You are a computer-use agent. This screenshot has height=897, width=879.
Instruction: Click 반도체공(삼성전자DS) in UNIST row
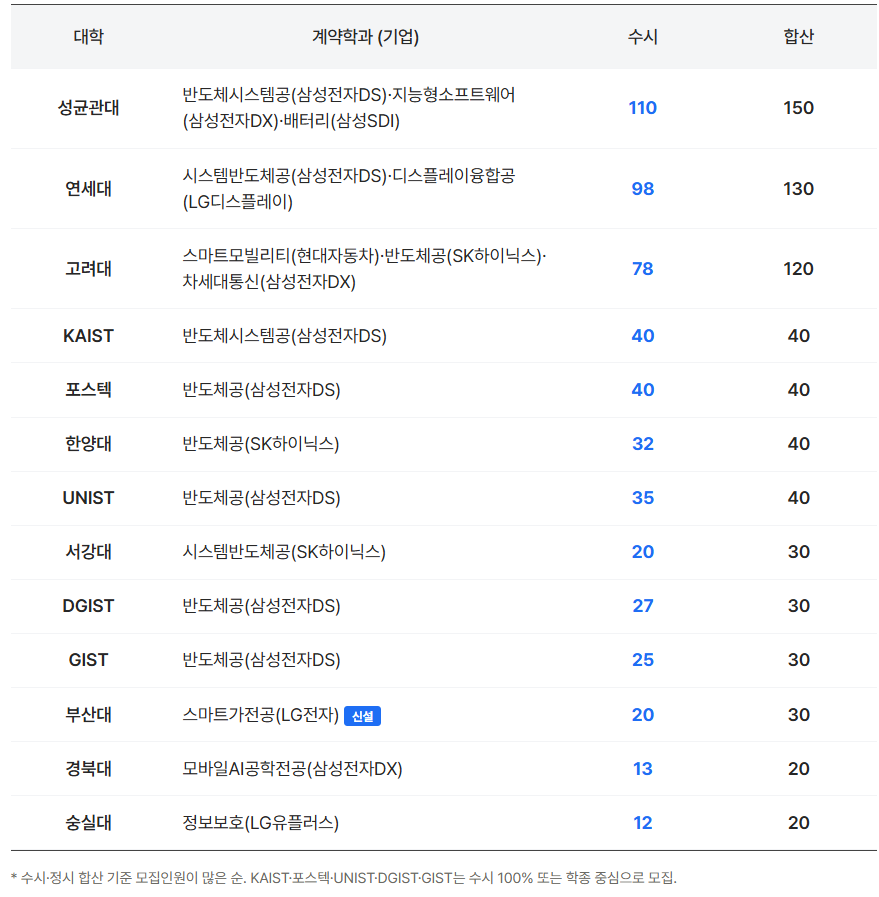click(x=261, y=498)
